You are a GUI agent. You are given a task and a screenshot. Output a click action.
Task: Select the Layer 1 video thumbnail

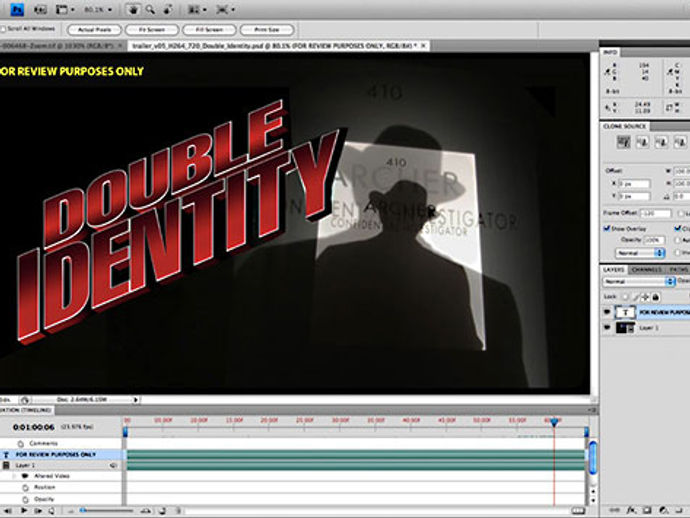tap(625, 328)
